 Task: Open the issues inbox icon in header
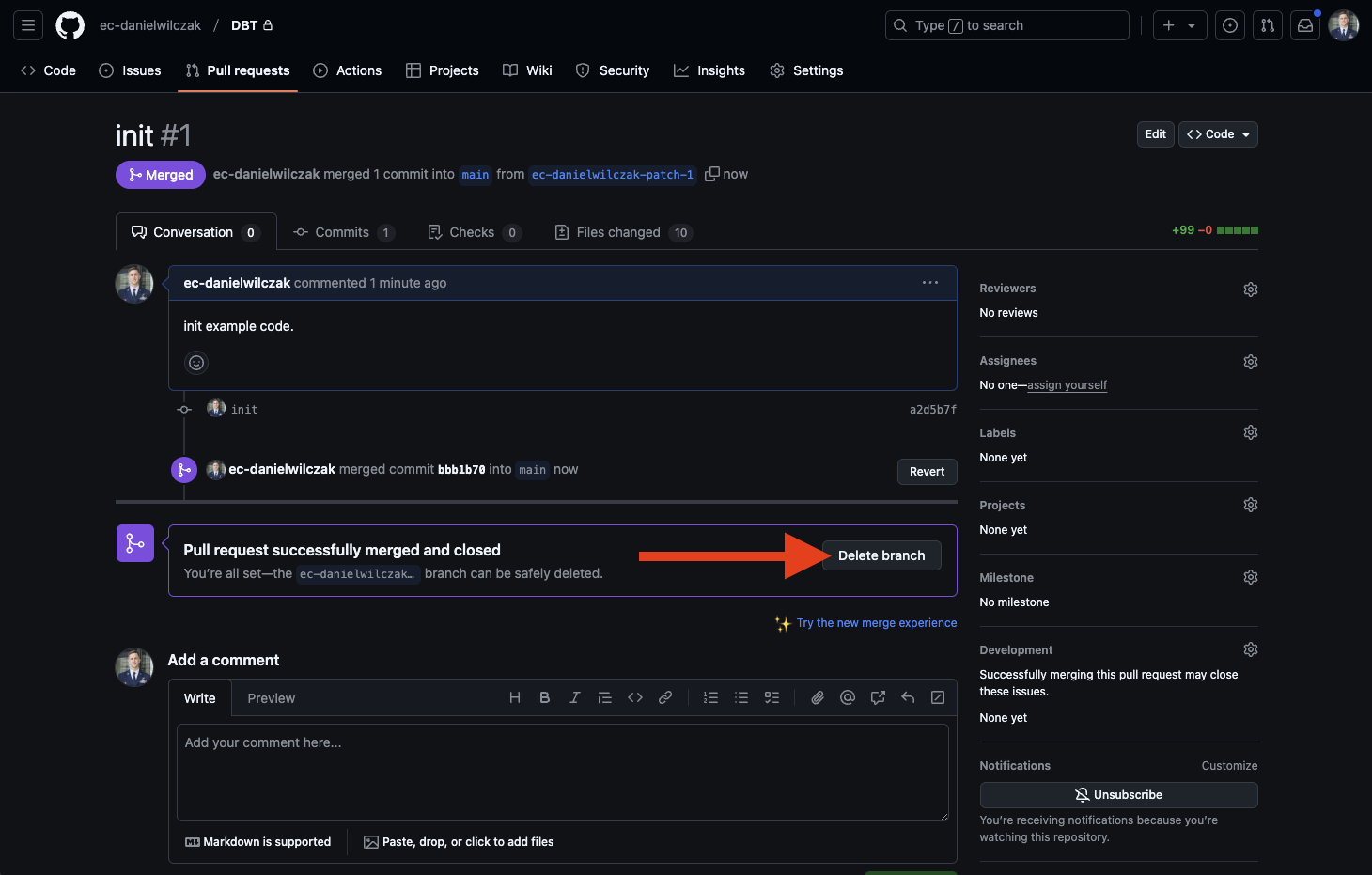[x=1230, y=25]
